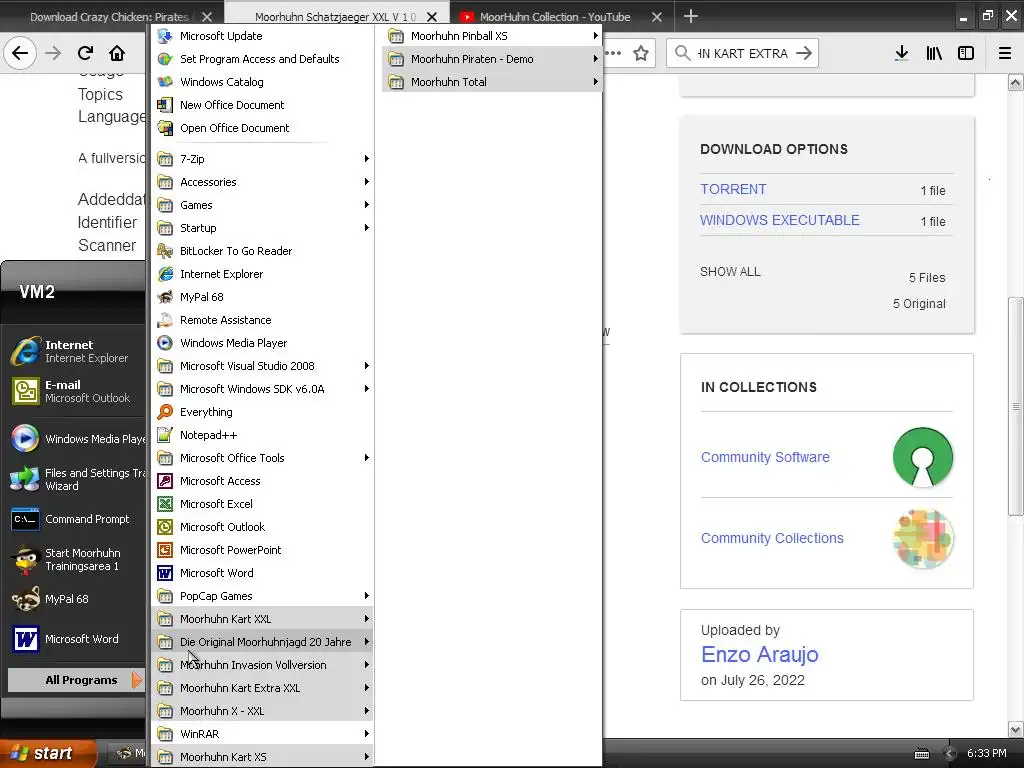Viewport: 1024px width, 768px height.
Task: Open Microsoft PowerPoint from programs list
Action: pos(262,550)
